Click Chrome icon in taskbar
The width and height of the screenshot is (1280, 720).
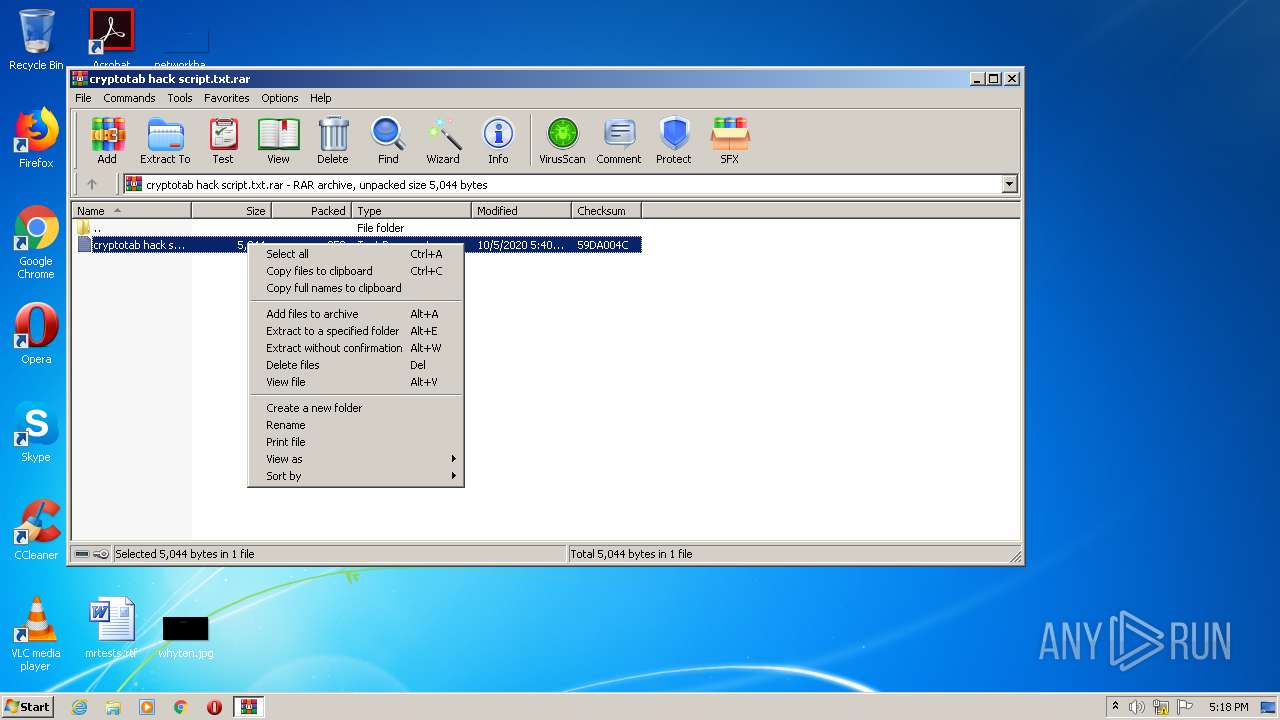tap(181, 707)
